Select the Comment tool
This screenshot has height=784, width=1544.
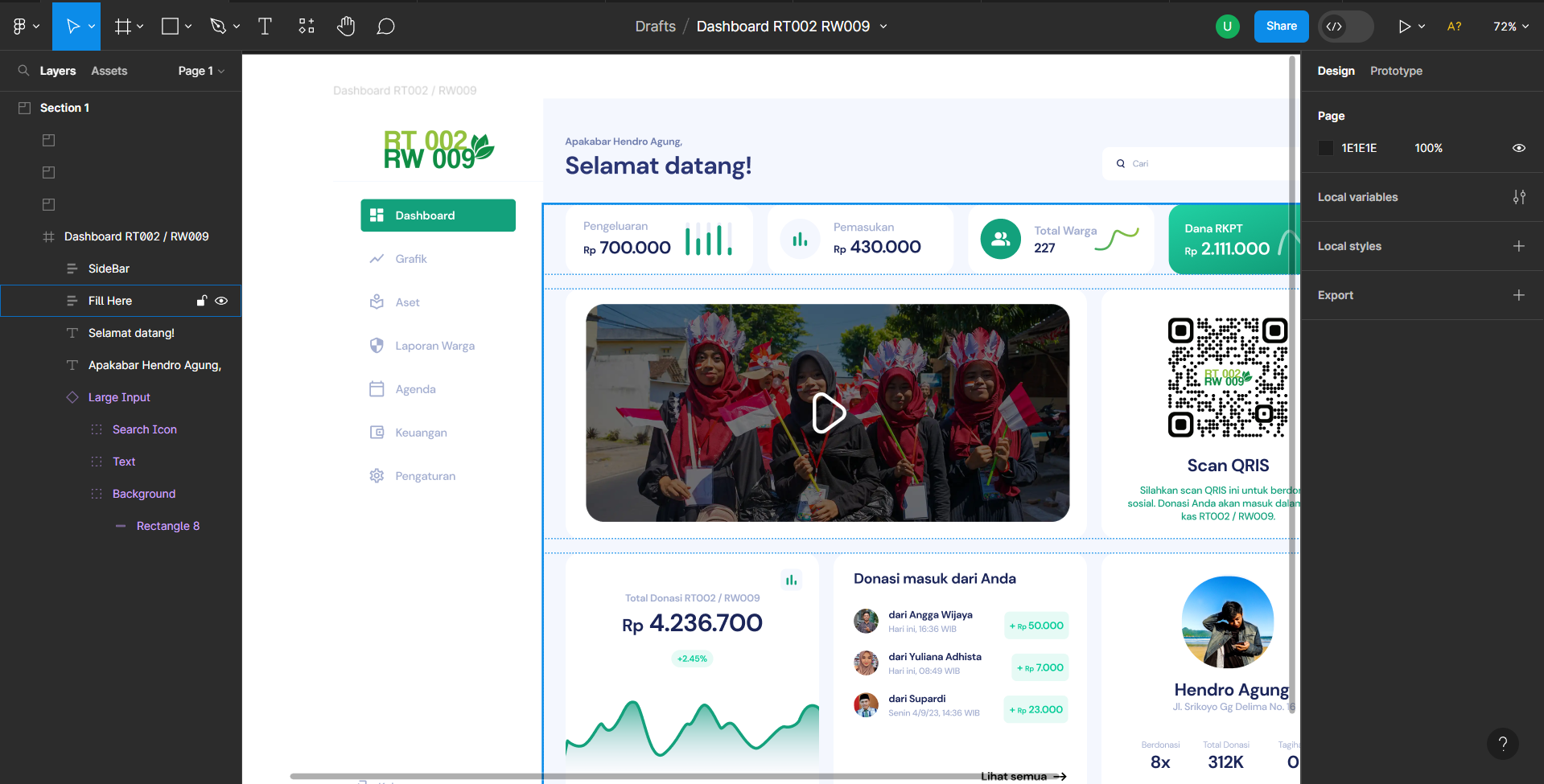coord(386,27)
